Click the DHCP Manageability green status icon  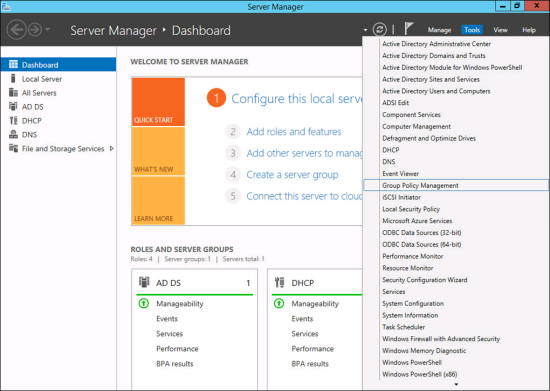click(x=279, y=303)
